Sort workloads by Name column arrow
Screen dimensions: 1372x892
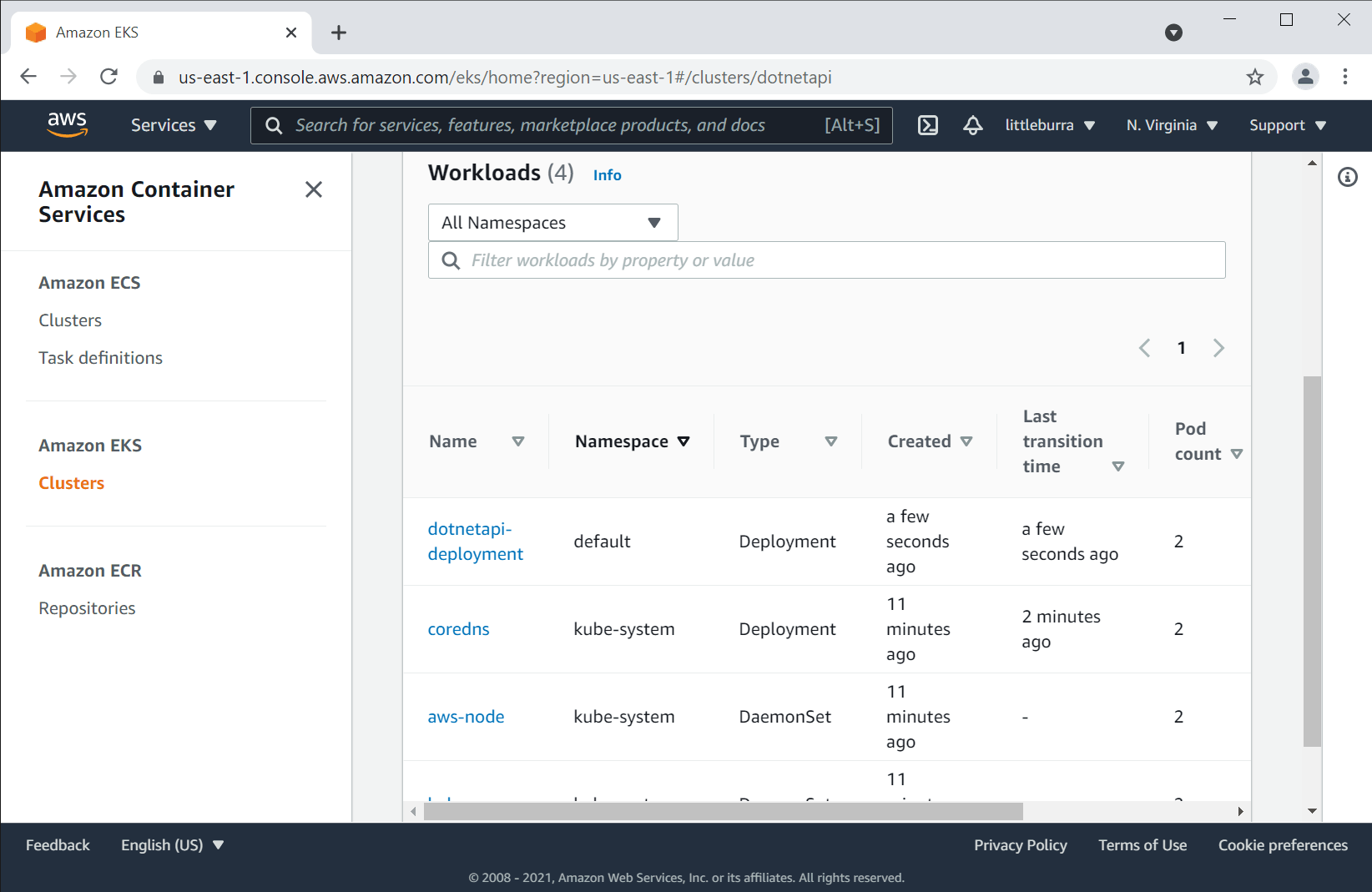point(518,441)
